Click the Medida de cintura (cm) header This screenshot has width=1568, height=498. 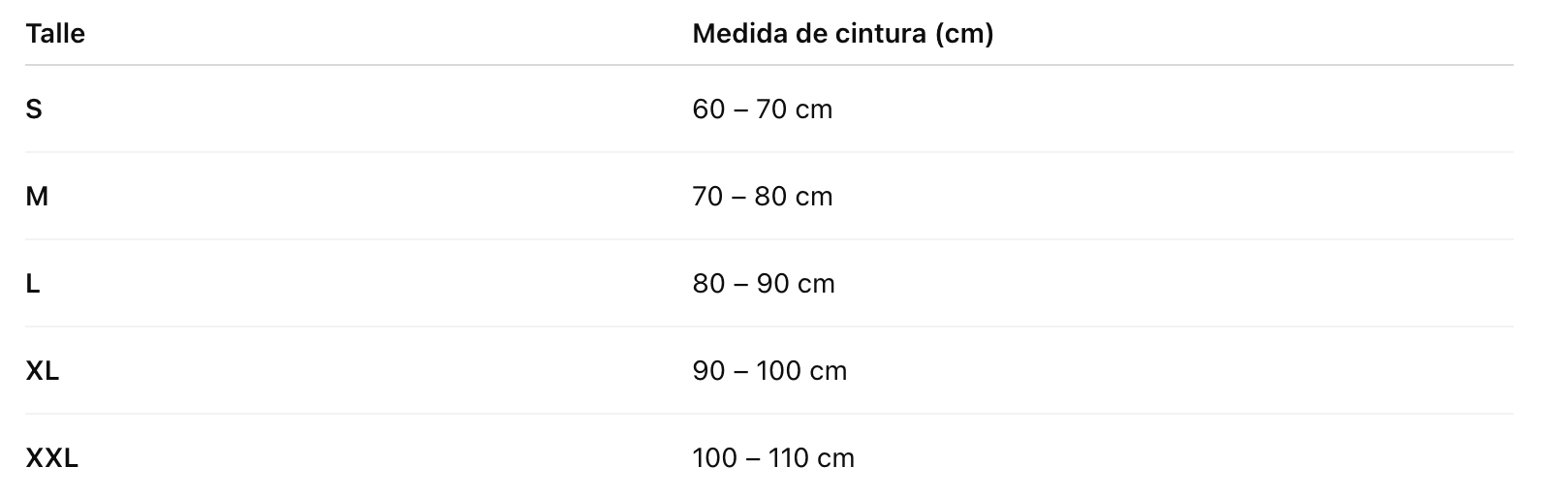click(843, 34)
